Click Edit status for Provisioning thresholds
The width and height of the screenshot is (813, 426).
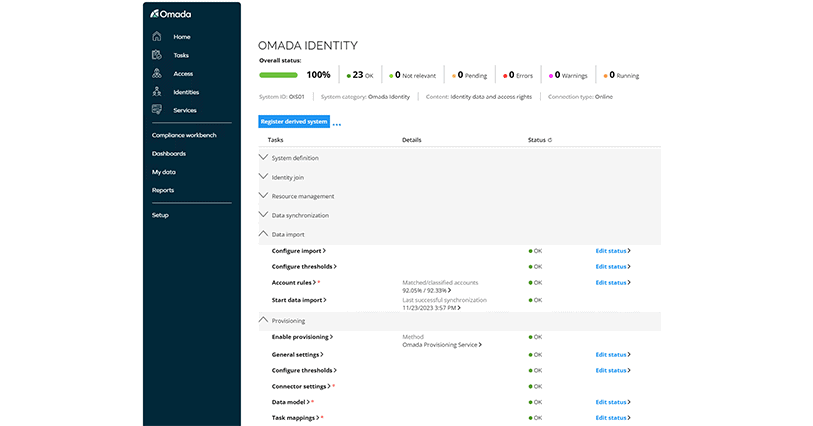(613, 370)
